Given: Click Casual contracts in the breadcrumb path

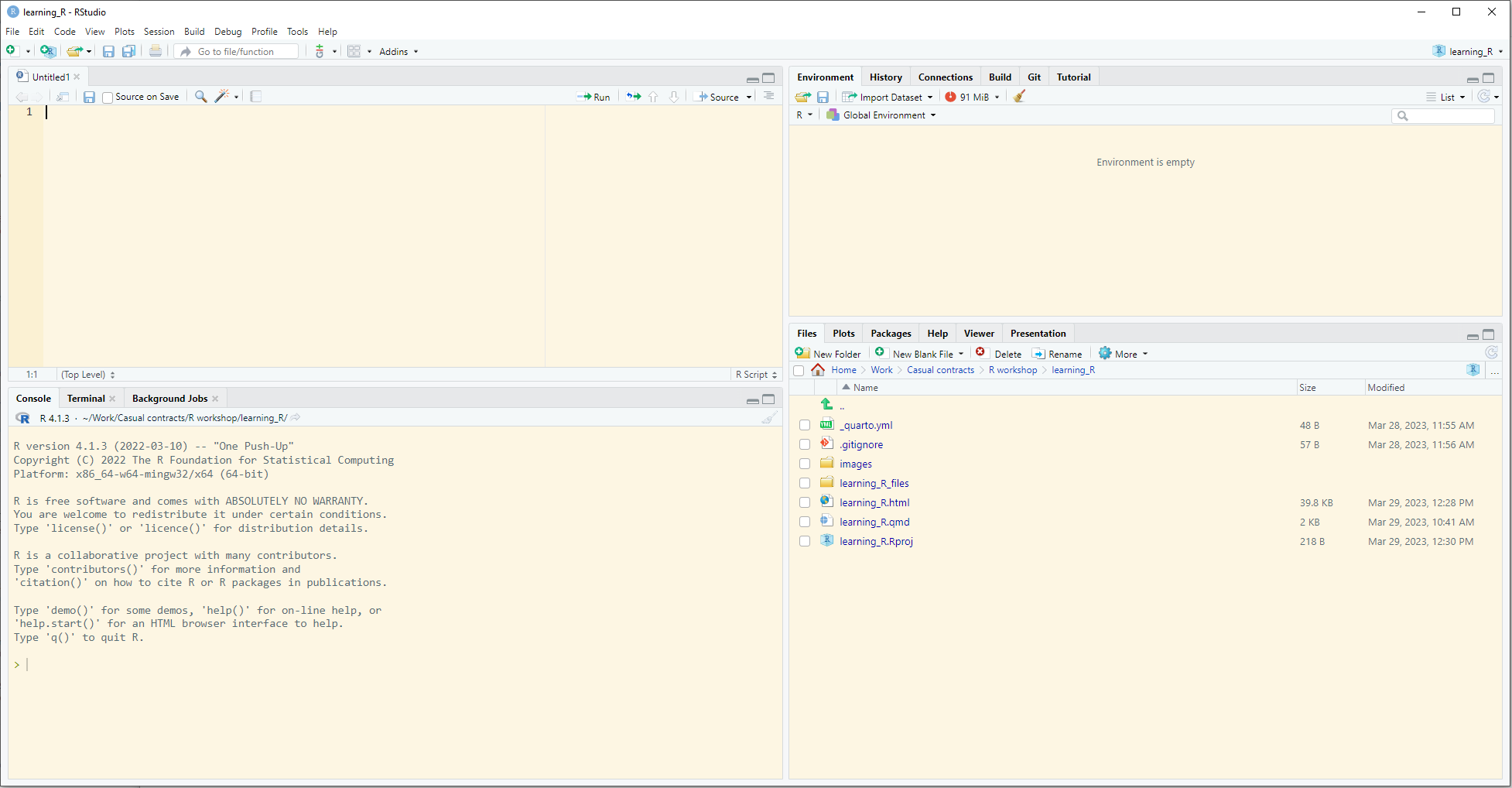Looking at the screenshot, I should (x=940, y=370).
